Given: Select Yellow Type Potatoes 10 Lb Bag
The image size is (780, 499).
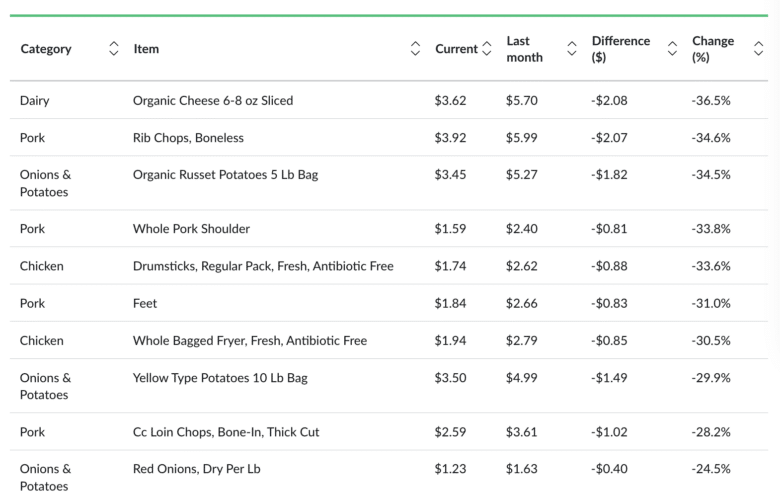Looking at the screenshot, I should click(x=220, y=377).
